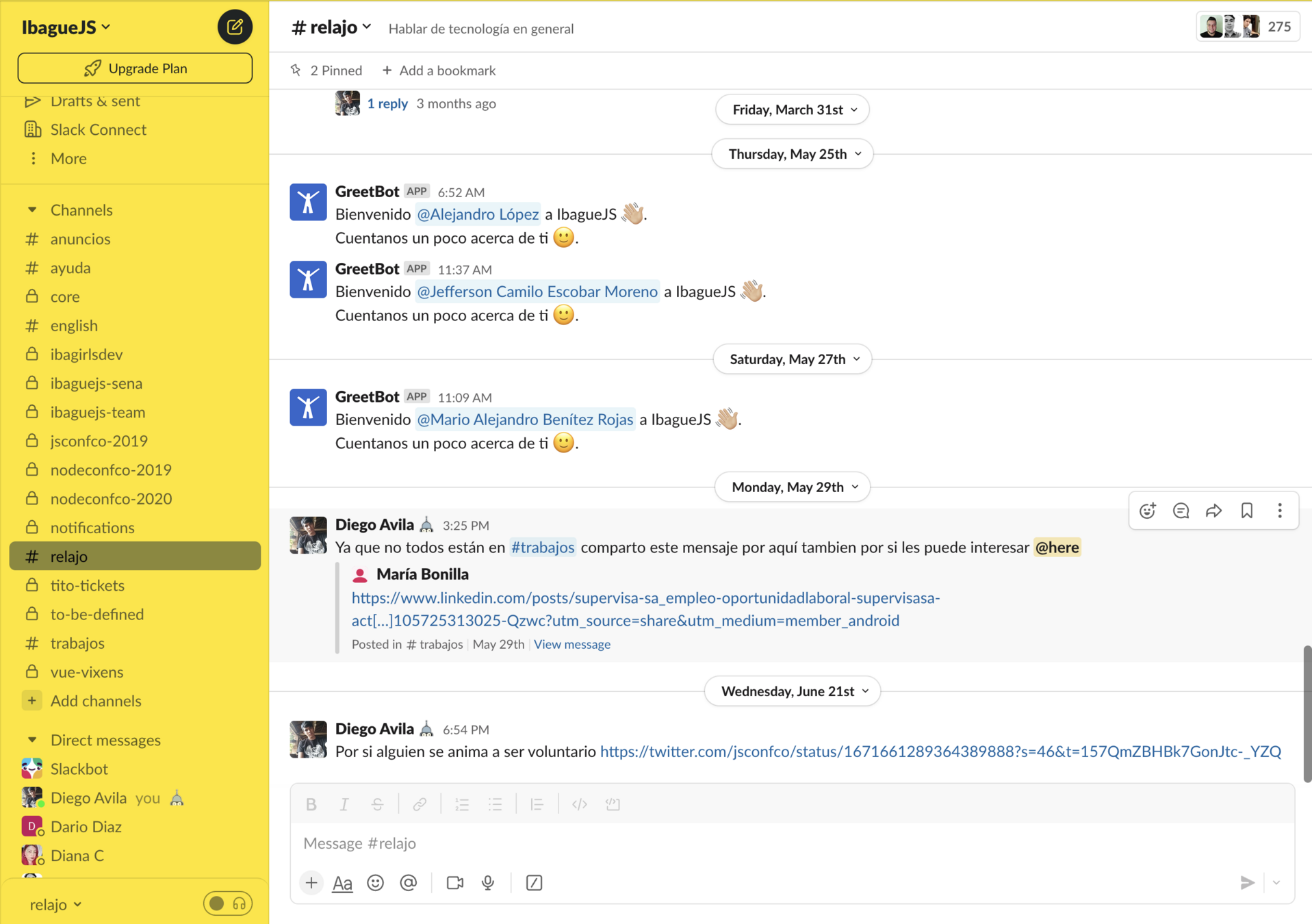Click the record video clip icon
Screen dimensions: 1312x924
(455, 883)
